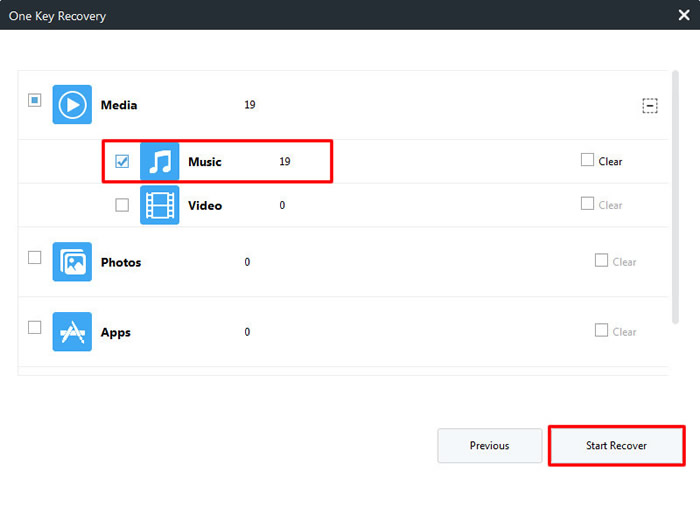Viewport: 700px width, 507px height.
Task: Click the Media play icon
Action: click(72, 104)
